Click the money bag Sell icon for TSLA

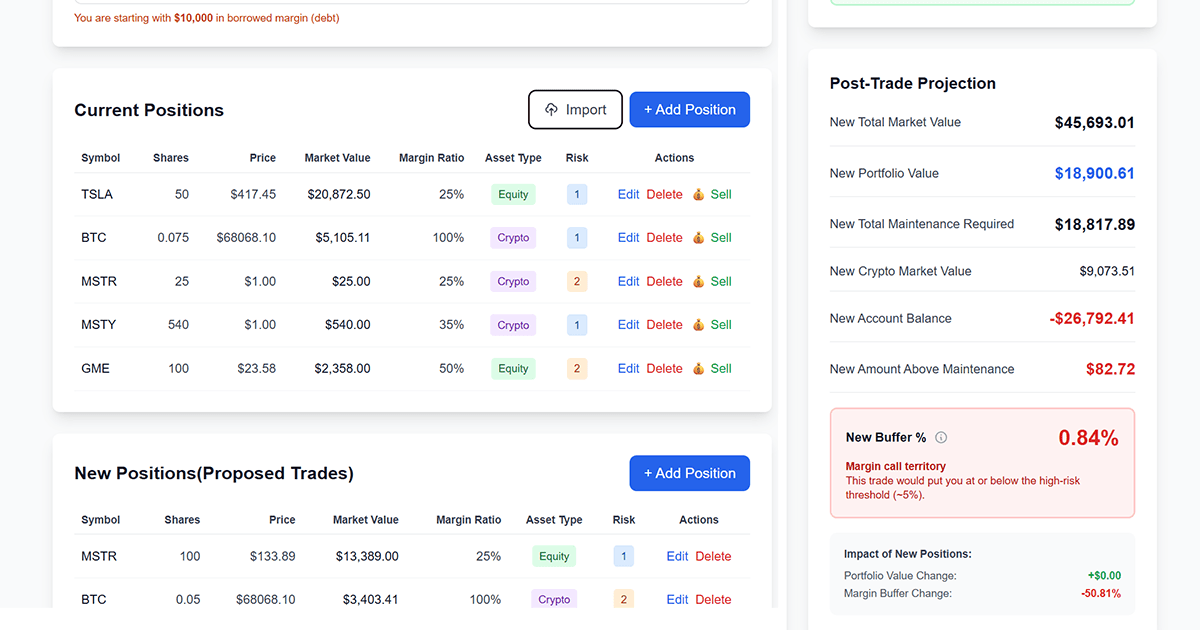[x=699, y=195]
